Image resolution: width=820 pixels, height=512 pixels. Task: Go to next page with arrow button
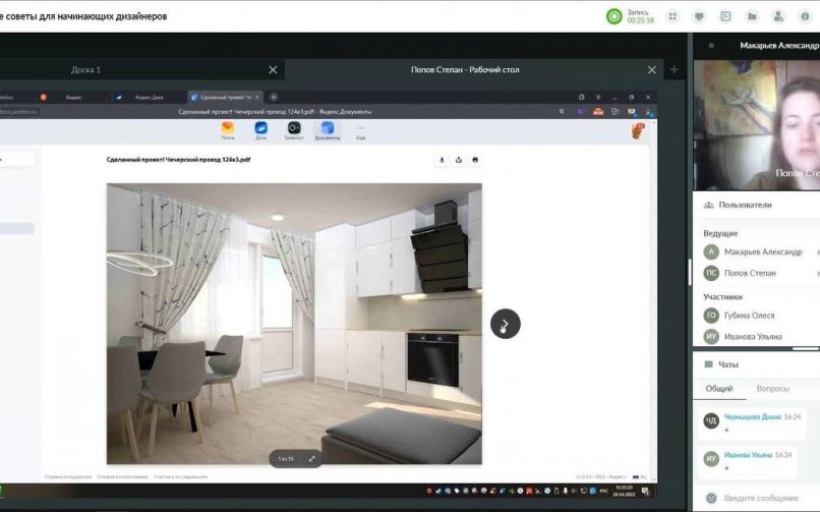click(505, 324)
